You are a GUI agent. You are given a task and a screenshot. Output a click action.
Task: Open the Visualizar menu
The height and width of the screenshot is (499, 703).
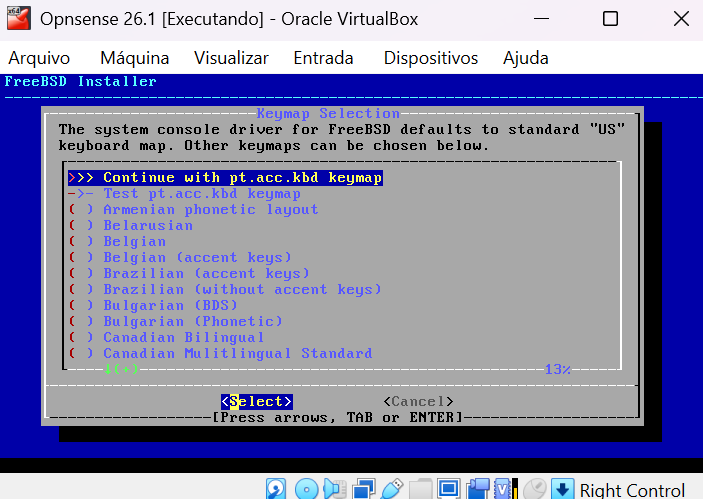click(231, 58)
